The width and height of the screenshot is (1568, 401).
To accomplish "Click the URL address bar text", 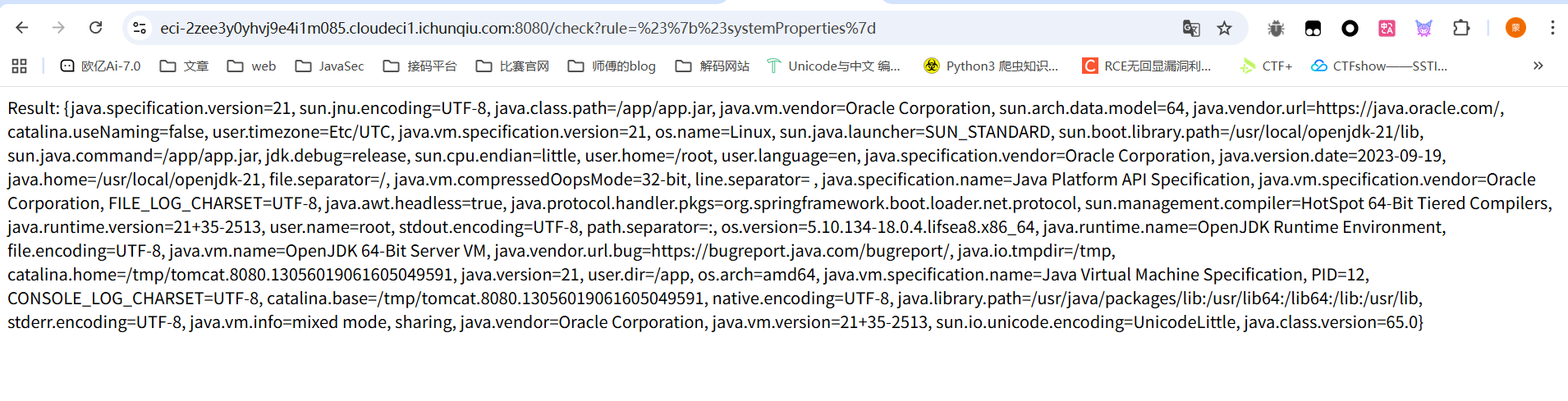I will pyautogui.click(x=517, y=28).
